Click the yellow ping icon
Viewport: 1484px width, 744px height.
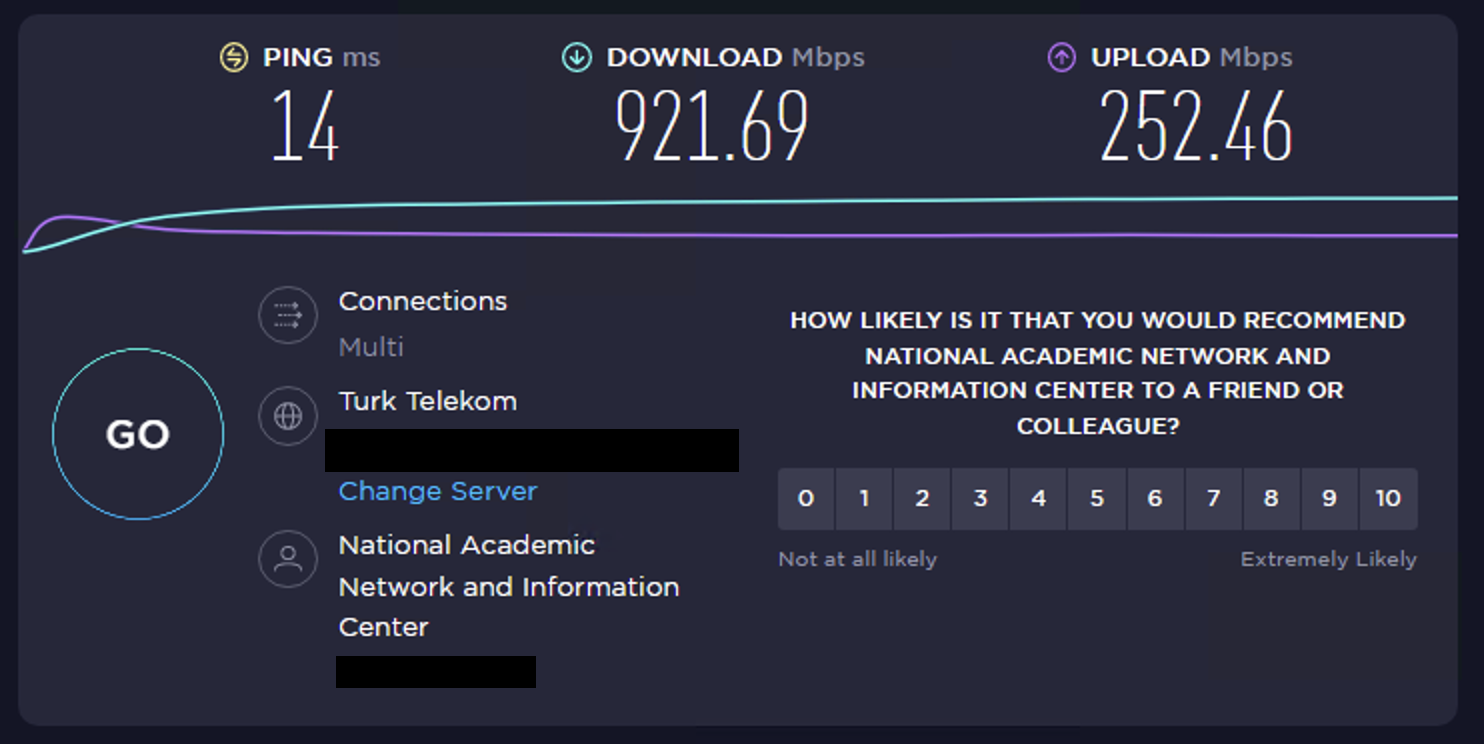[x=233, y=57]
